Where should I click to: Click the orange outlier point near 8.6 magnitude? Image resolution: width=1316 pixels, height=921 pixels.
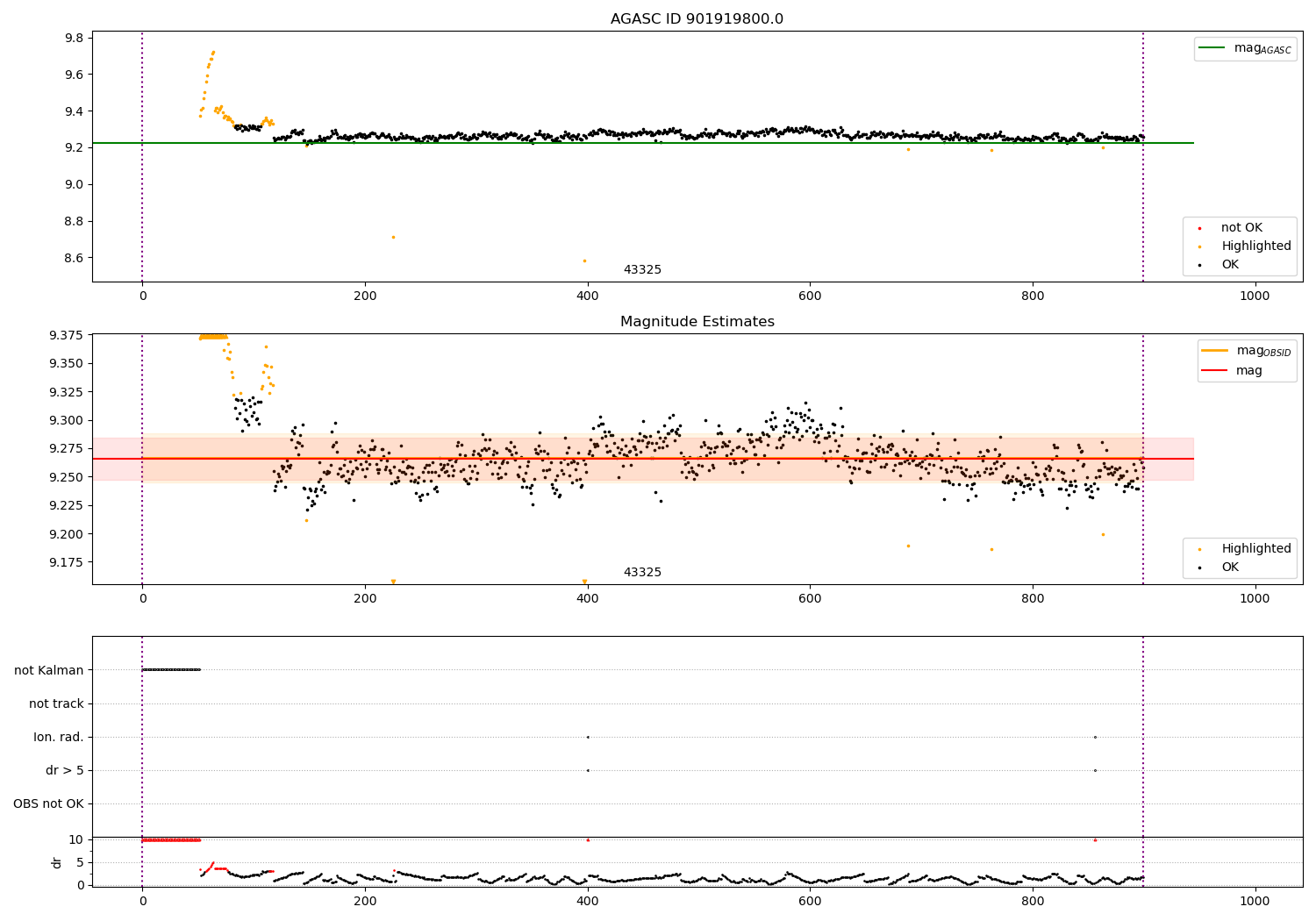coord(584,261)
